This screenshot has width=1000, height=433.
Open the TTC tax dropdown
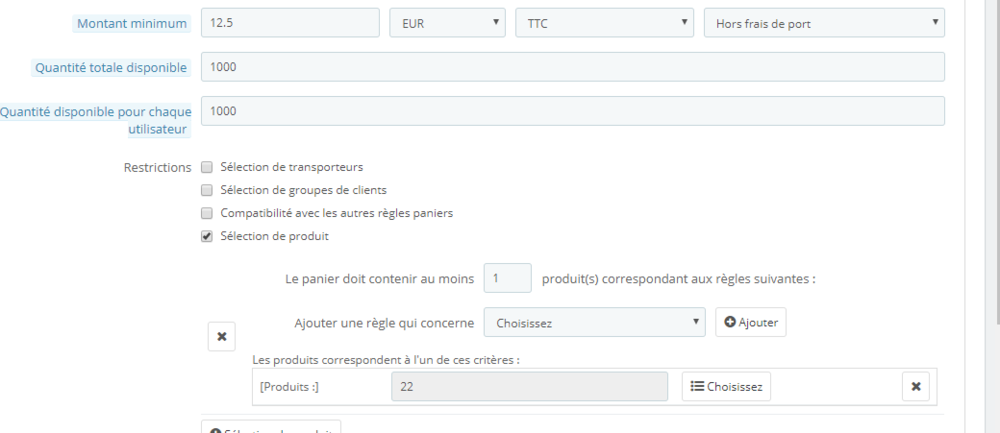604,22
